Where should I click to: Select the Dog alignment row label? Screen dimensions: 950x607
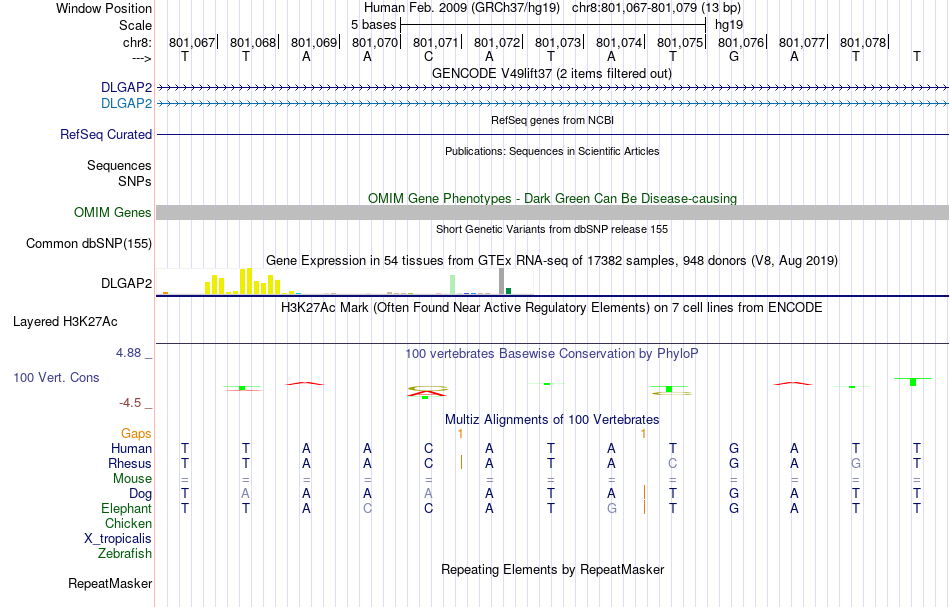140,494
